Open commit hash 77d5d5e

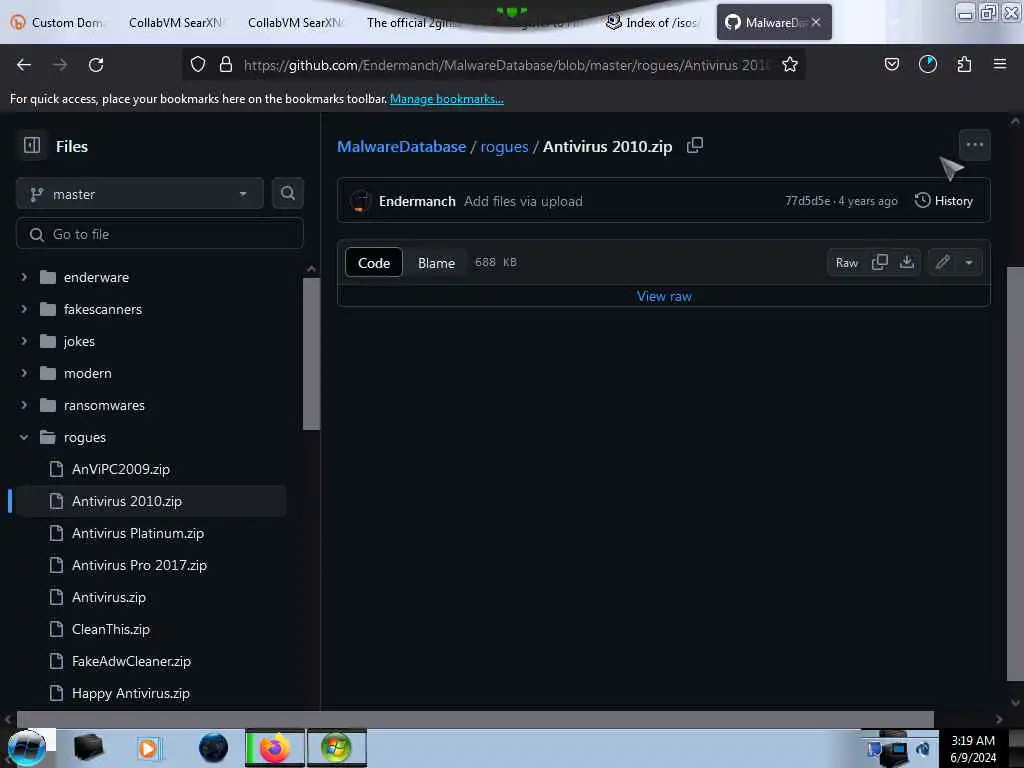[x=807, y=201]
